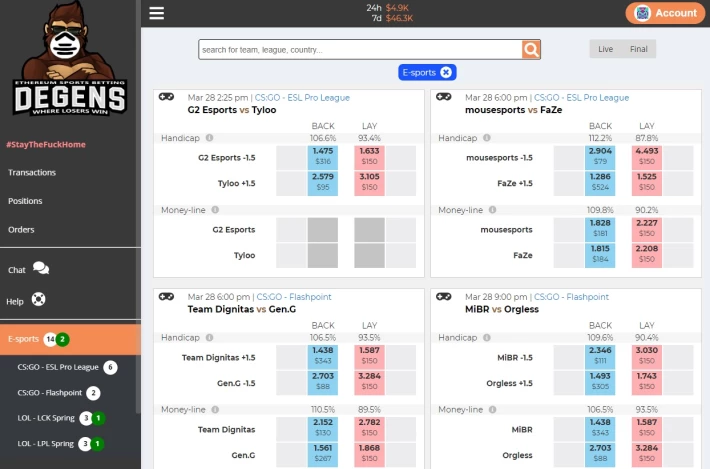Open CS:GO - Flashpoint link on Dignitas vs Gen.G card
710x469 pixels.
pos(294,297)
